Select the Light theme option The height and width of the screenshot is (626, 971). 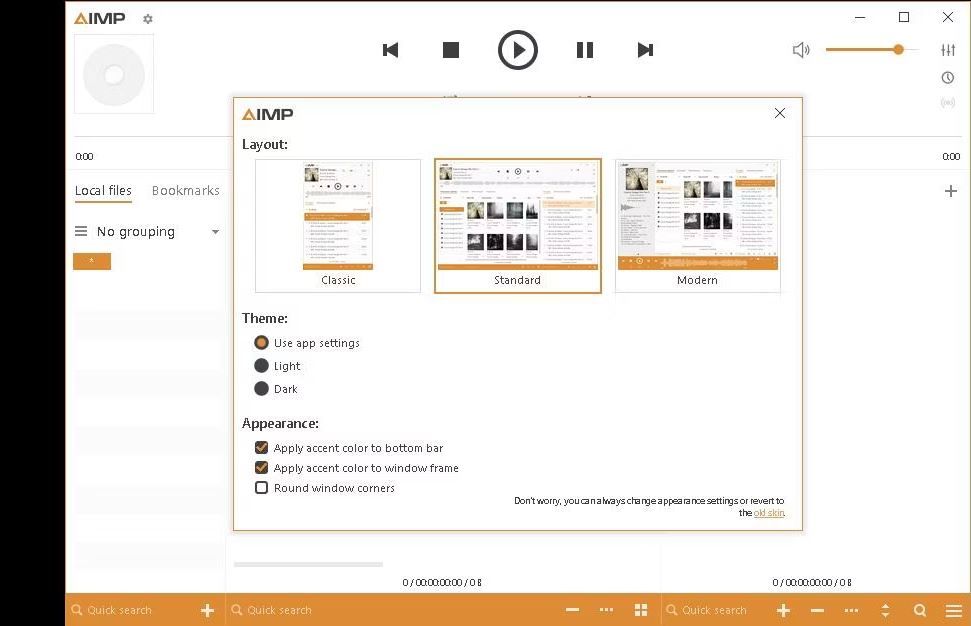point(277,366)
